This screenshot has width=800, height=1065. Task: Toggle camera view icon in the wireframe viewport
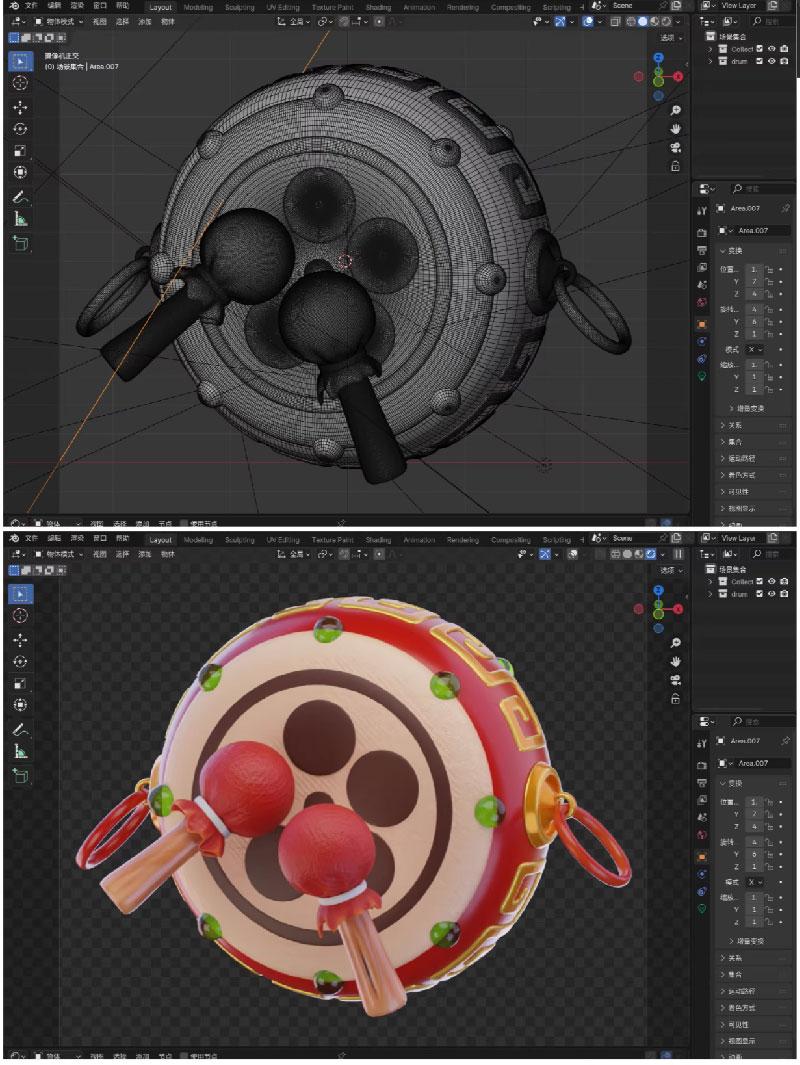pyautogui.click(x=676, y=147)
